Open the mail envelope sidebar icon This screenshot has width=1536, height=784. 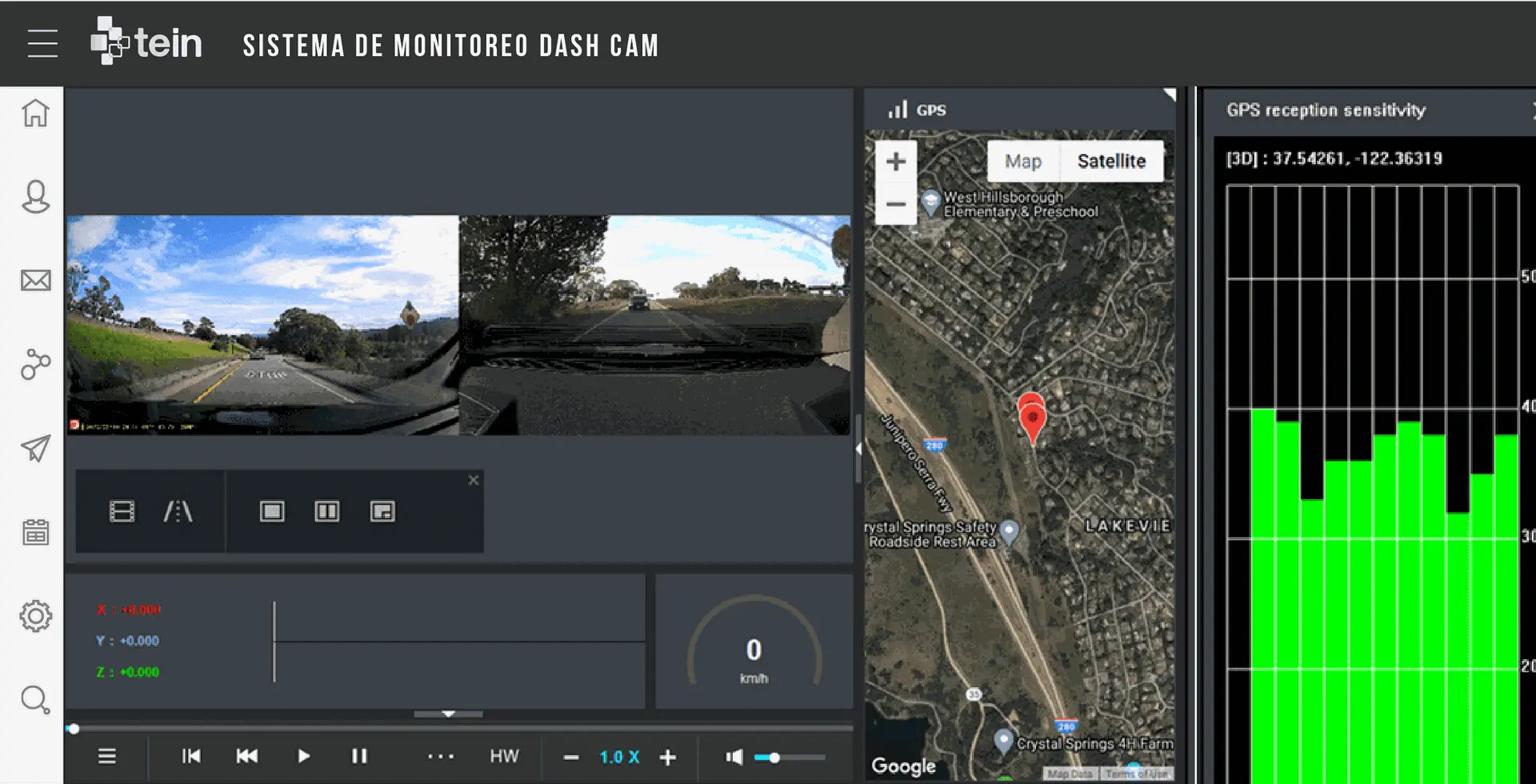[35, 281]
